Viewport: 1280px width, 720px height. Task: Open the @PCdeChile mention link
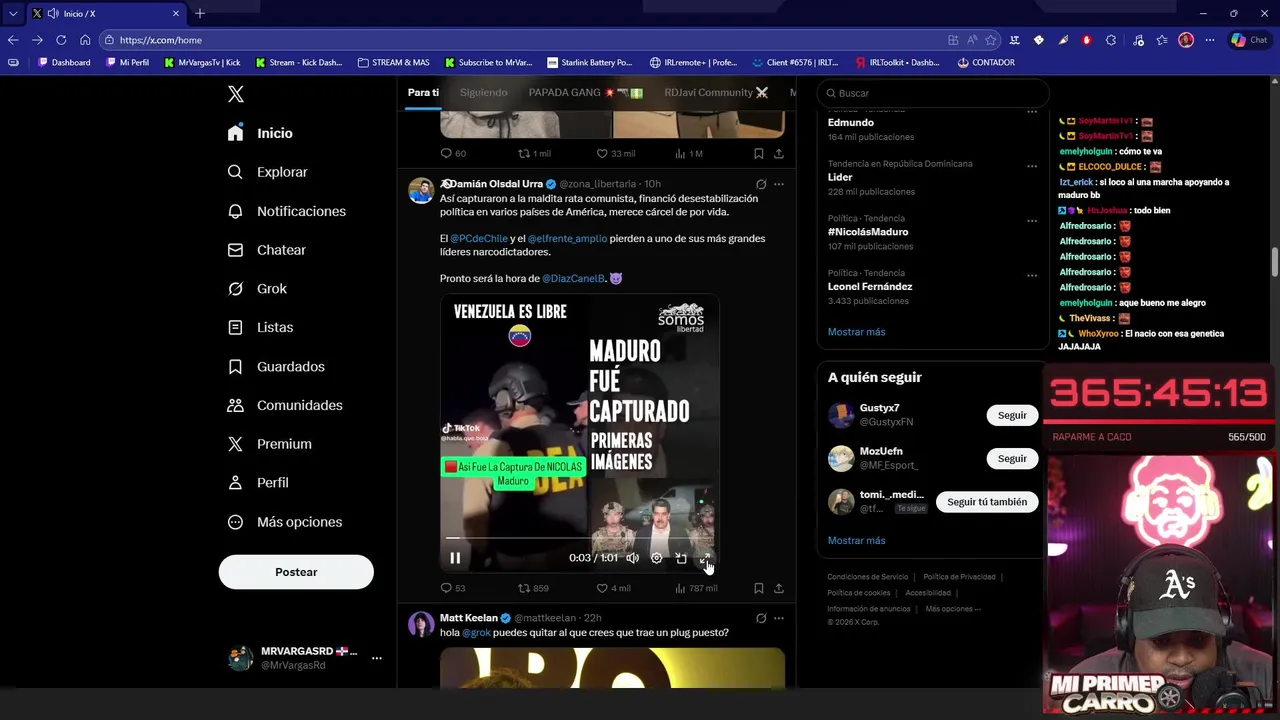[479, 239]
